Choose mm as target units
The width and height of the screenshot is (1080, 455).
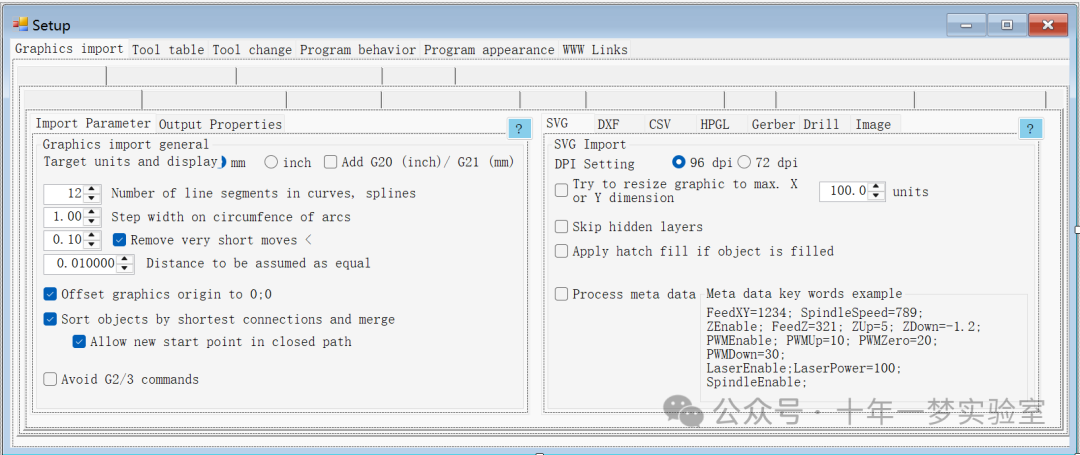231,162
